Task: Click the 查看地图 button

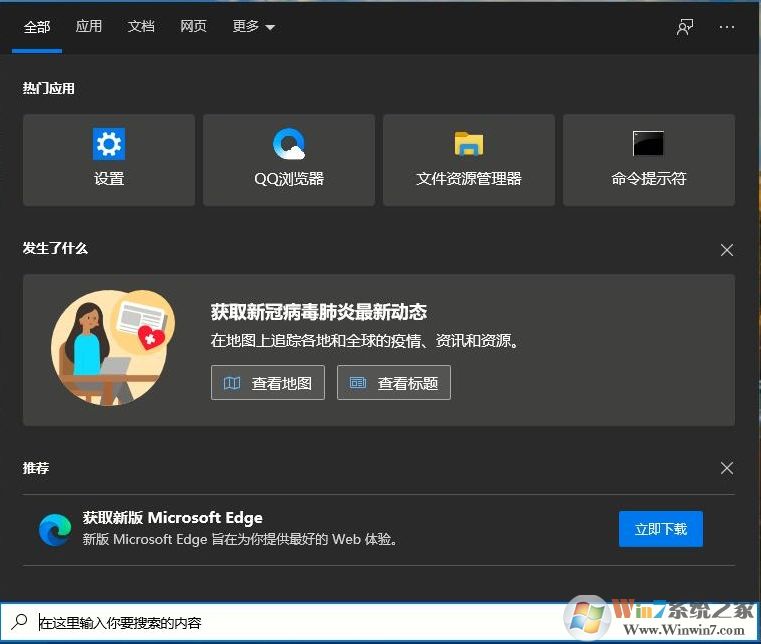Action: 268,383
